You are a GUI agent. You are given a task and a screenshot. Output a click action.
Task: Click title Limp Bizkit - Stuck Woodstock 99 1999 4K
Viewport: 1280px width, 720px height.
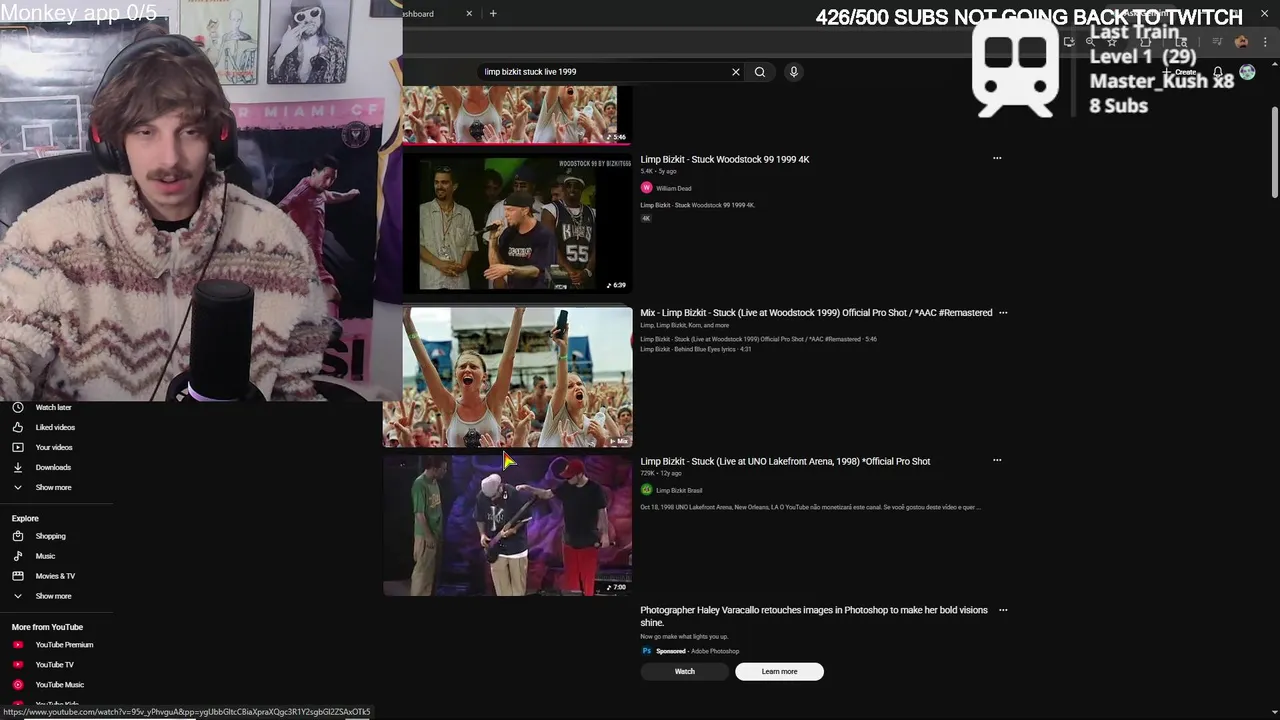[725, 159]
